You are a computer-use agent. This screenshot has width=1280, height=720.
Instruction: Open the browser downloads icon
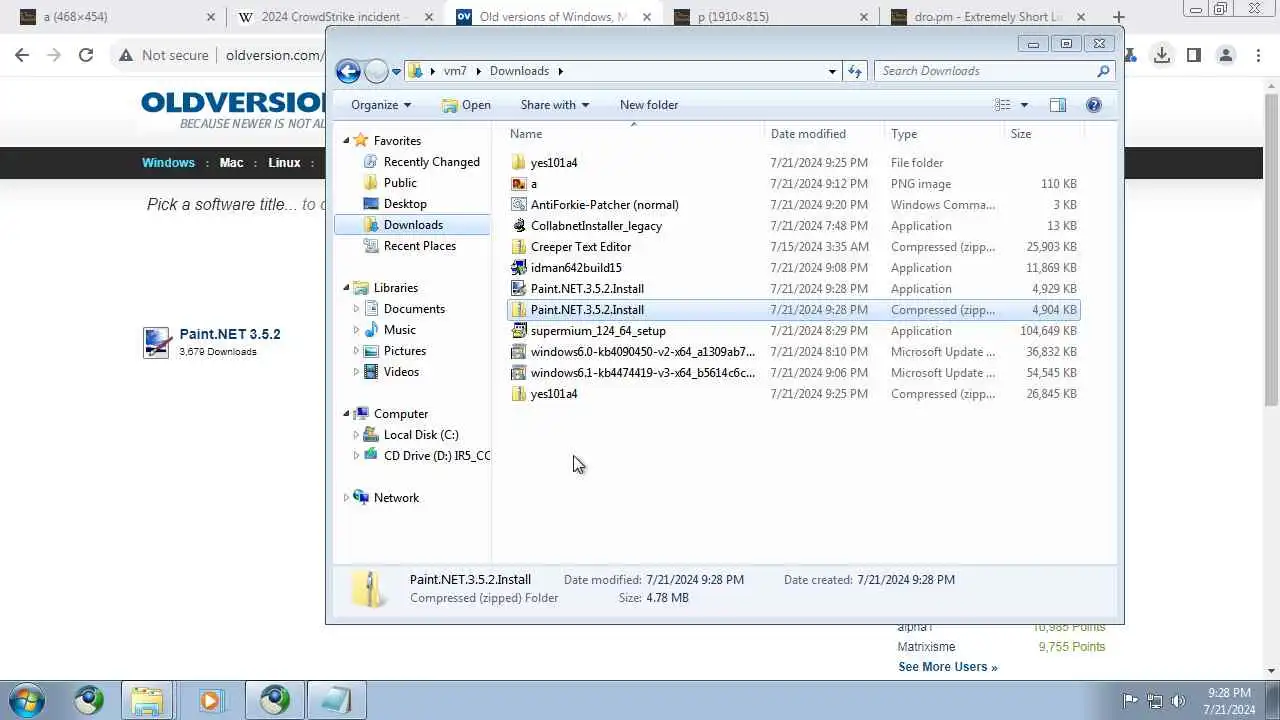[1162, 56]
